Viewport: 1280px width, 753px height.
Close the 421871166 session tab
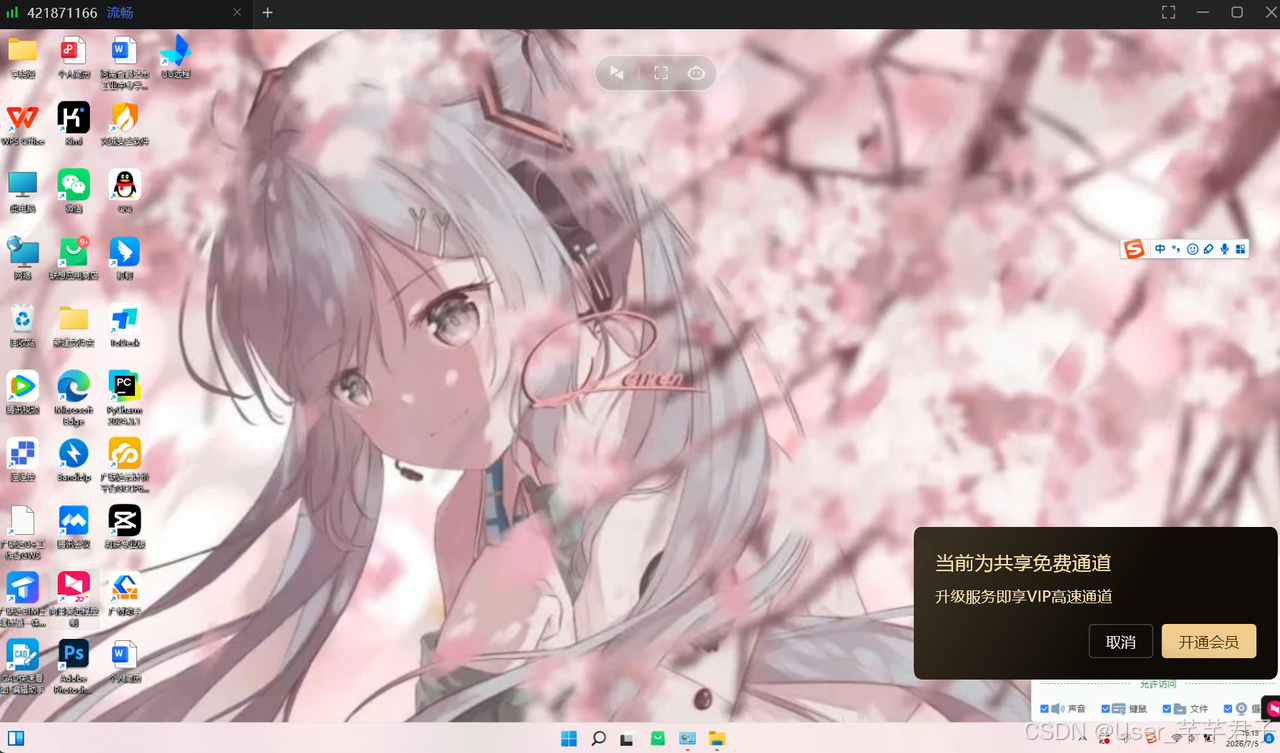tap(237, 13)
